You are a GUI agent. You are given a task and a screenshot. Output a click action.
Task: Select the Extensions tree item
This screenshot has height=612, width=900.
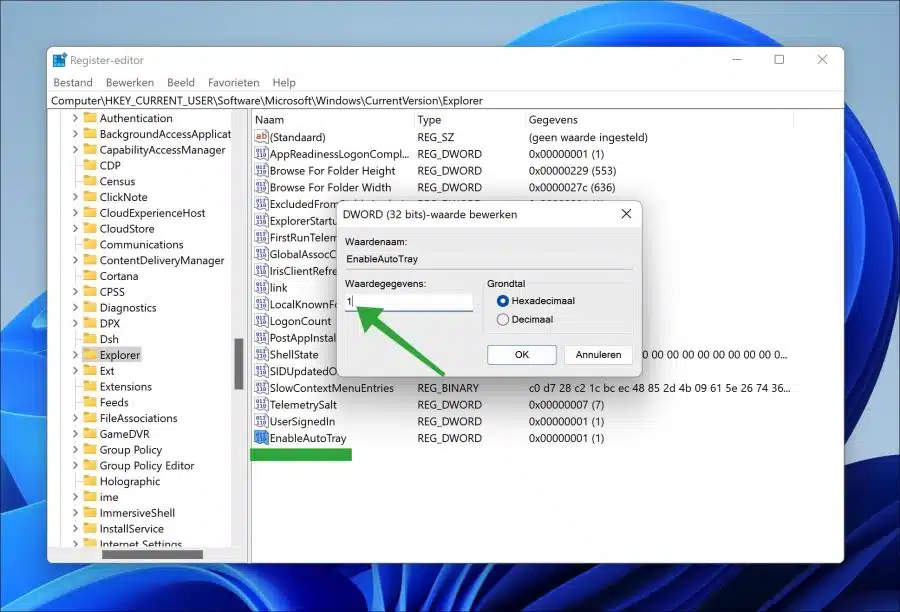(126, 386)
